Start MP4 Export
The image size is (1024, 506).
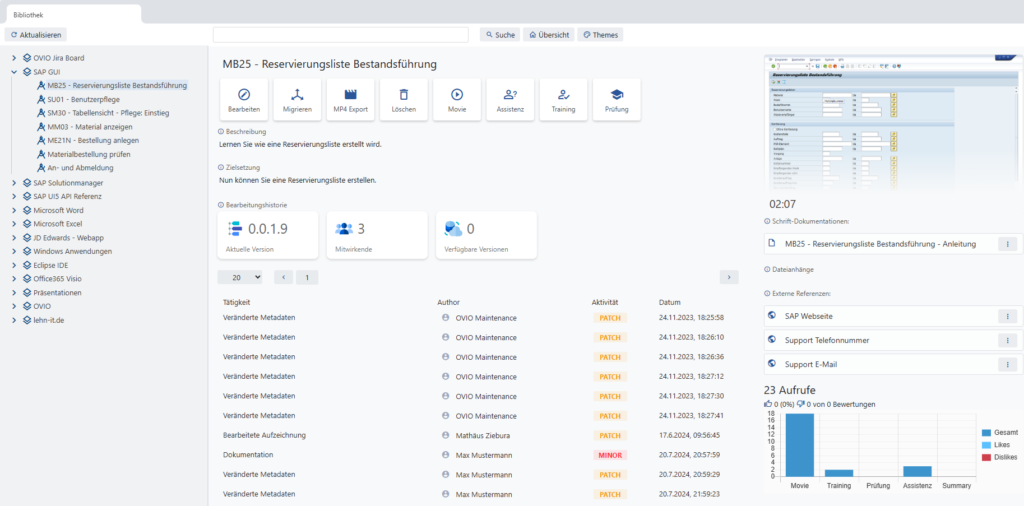351,100
